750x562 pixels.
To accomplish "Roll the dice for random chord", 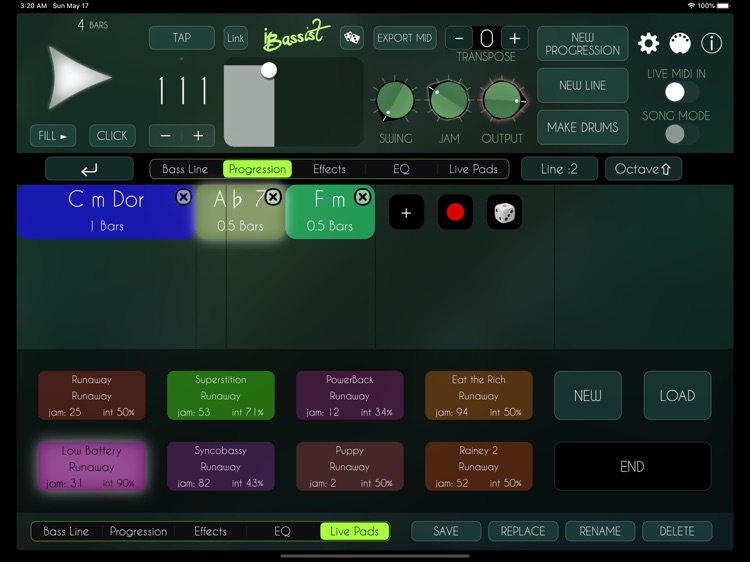I will click(504, 212).
